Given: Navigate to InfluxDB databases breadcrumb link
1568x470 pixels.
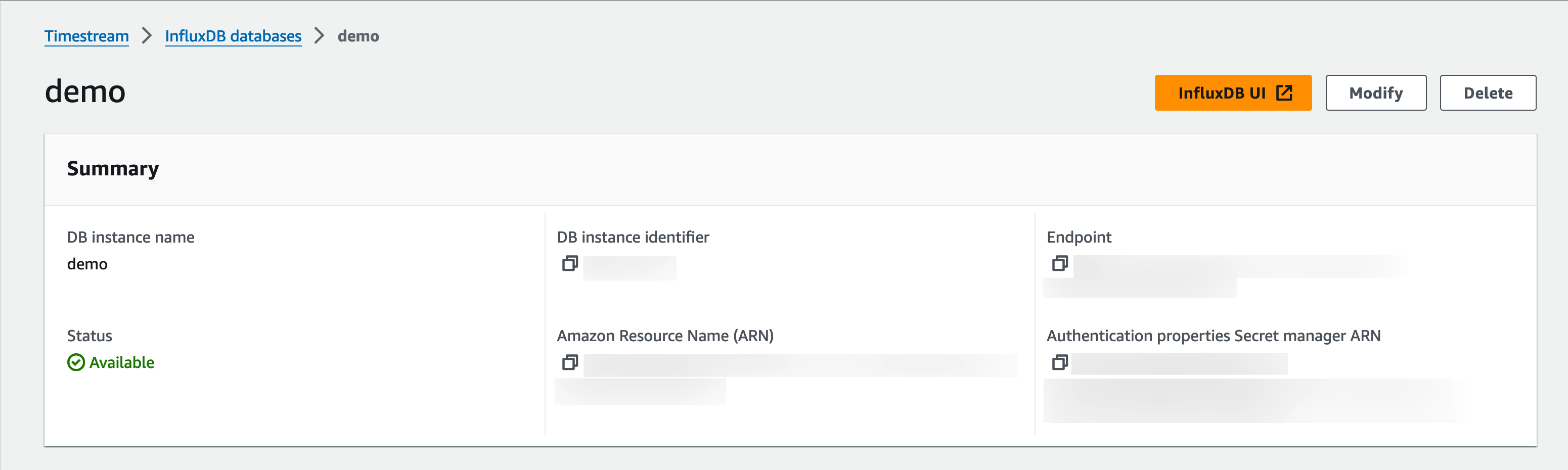Looking at the screenshot, I should coord(233,36).
